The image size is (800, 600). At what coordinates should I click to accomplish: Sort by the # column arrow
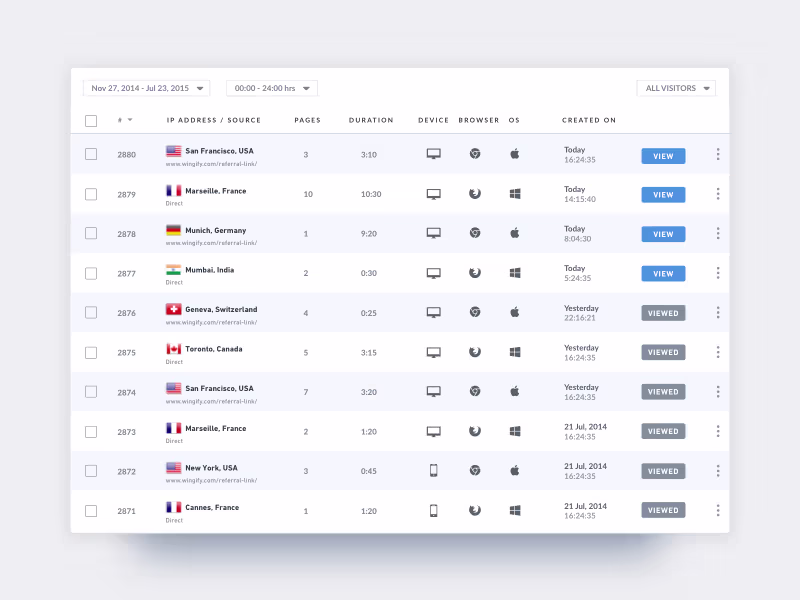[130, 120]
